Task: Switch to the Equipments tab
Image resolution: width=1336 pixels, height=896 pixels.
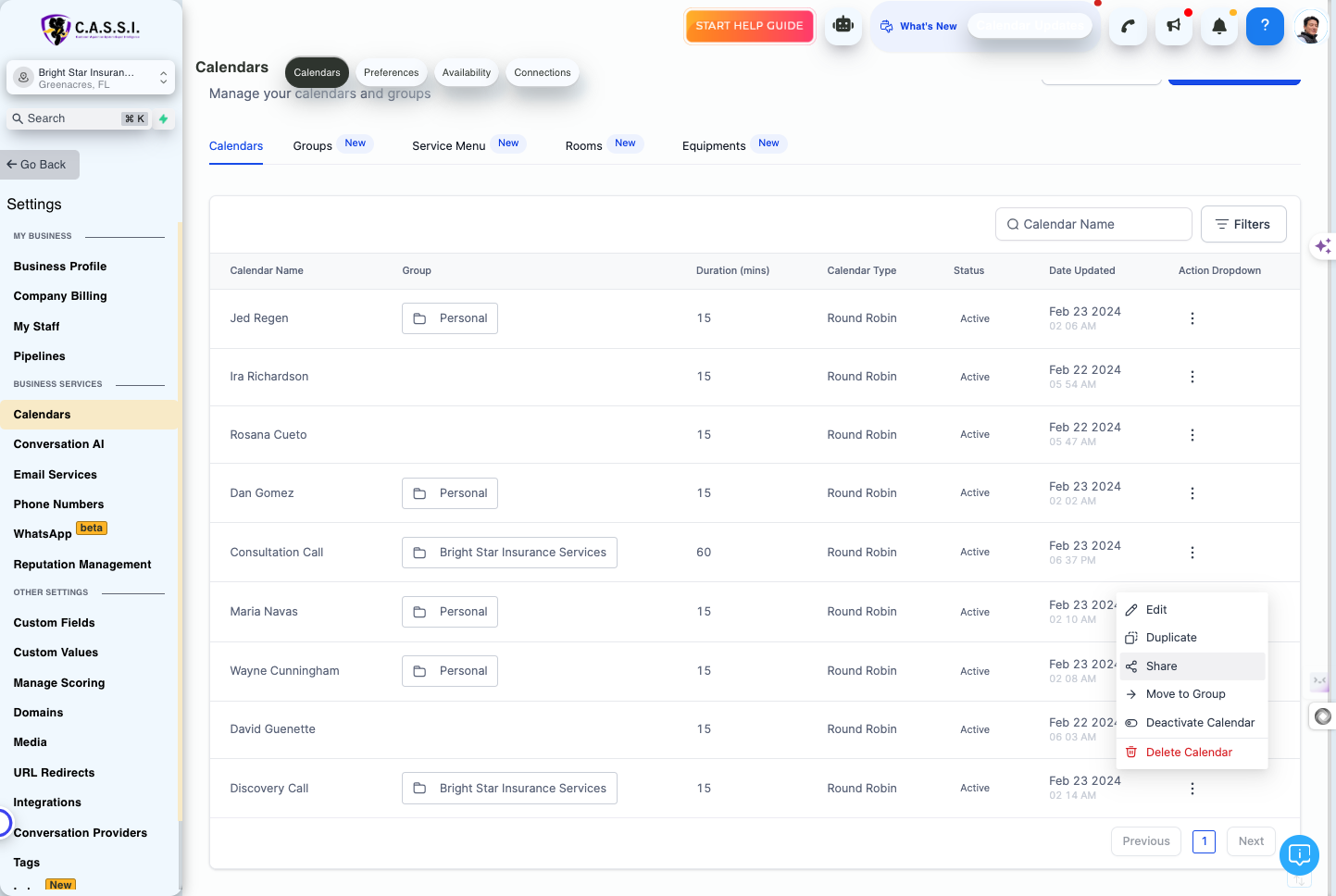Action: (714, 146)
